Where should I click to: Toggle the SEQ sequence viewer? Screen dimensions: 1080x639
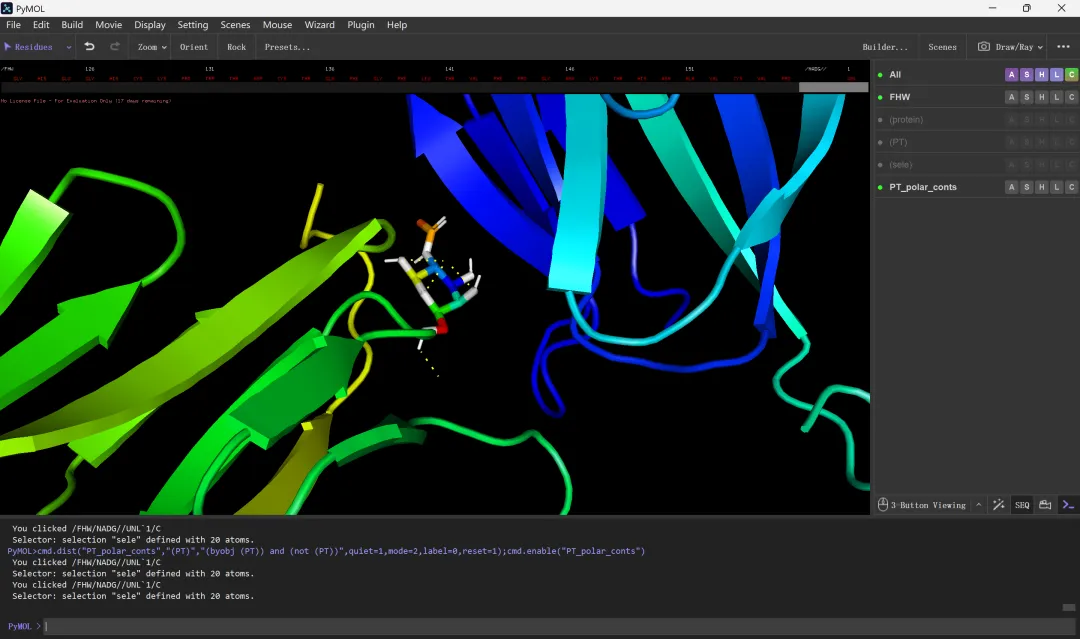[1022, 505]
